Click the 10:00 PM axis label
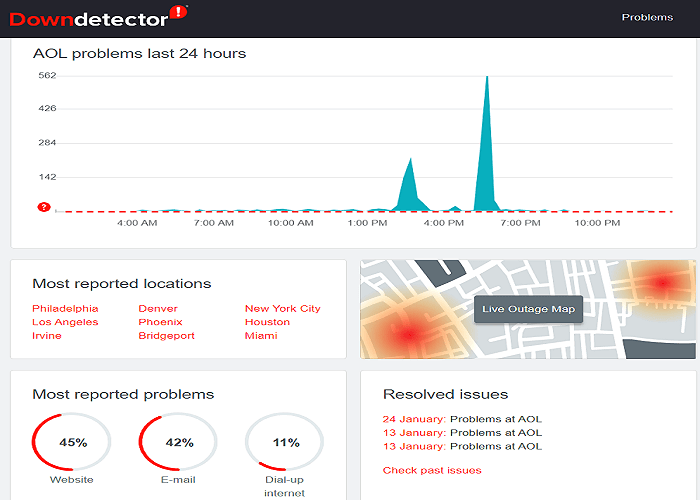Image resolution: width=700 pixels, height=500 pixels. pyautogui.click(x=597, y=223)
